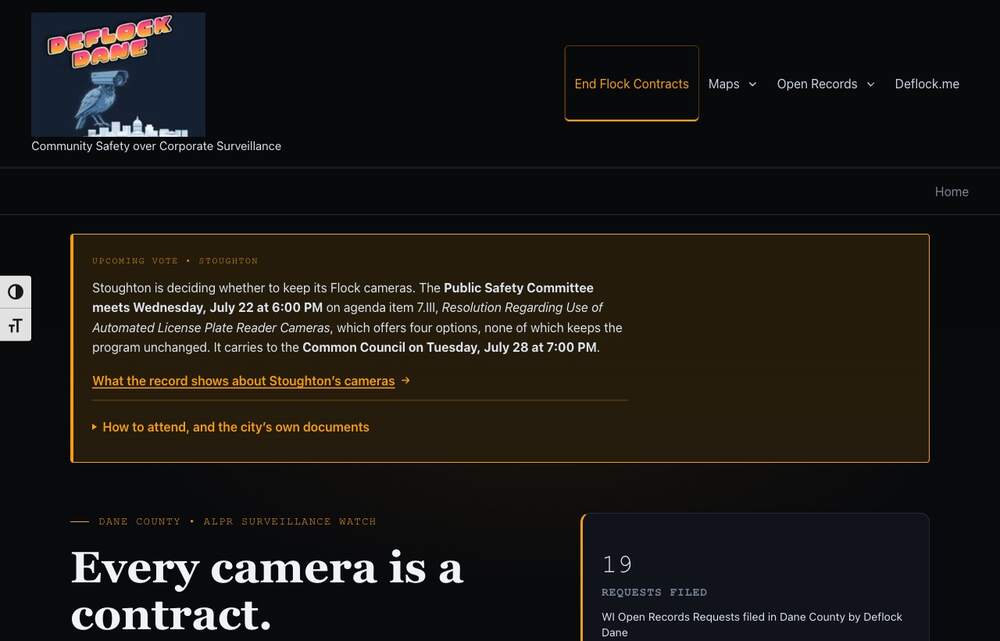Image resolution: width=1000 pixels, height=641 pixels.
Task: Open the Open Records menu item
Action: pyautogui.click(x=817, y=84)
